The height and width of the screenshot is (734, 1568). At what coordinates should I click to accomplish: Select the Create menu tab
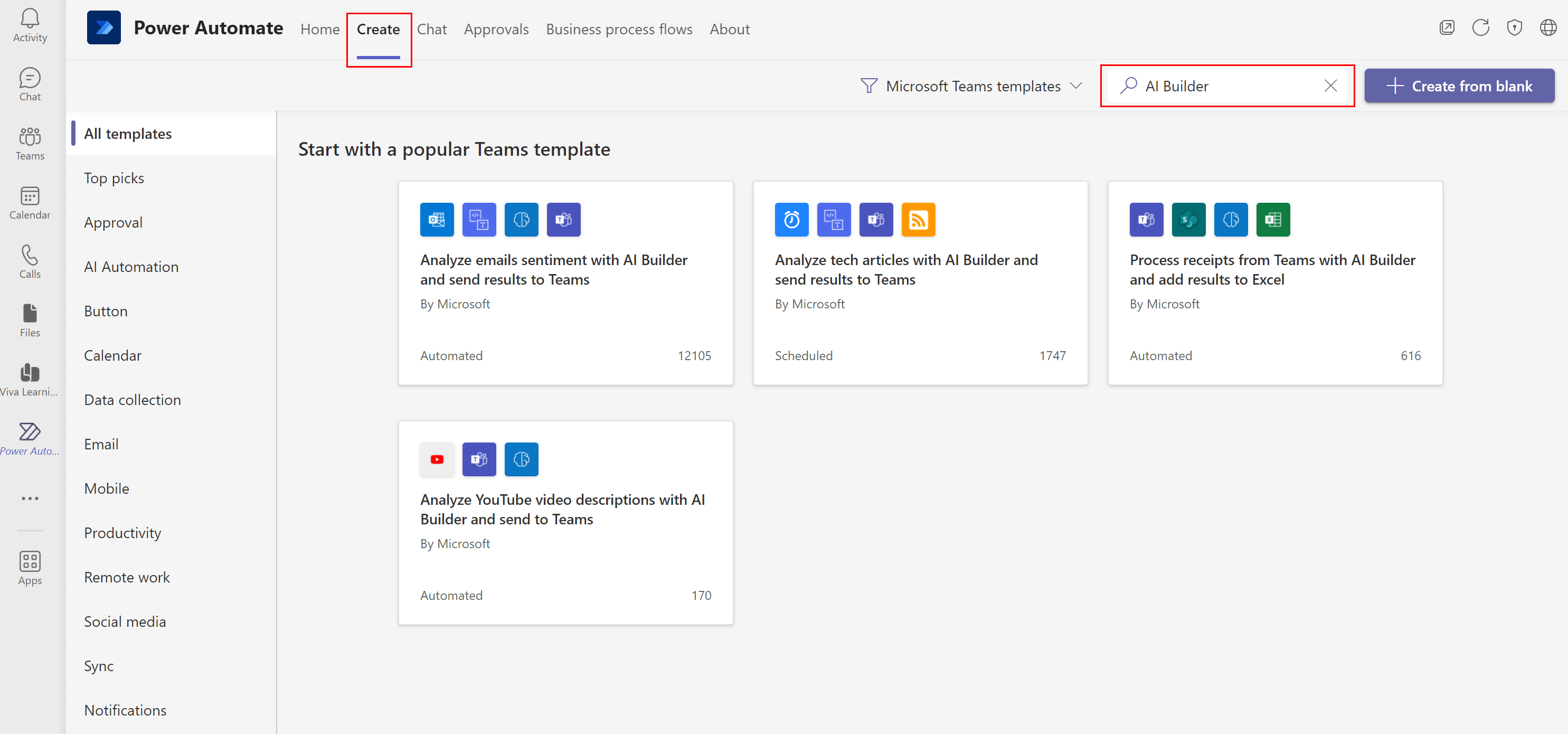click(379, 28)
